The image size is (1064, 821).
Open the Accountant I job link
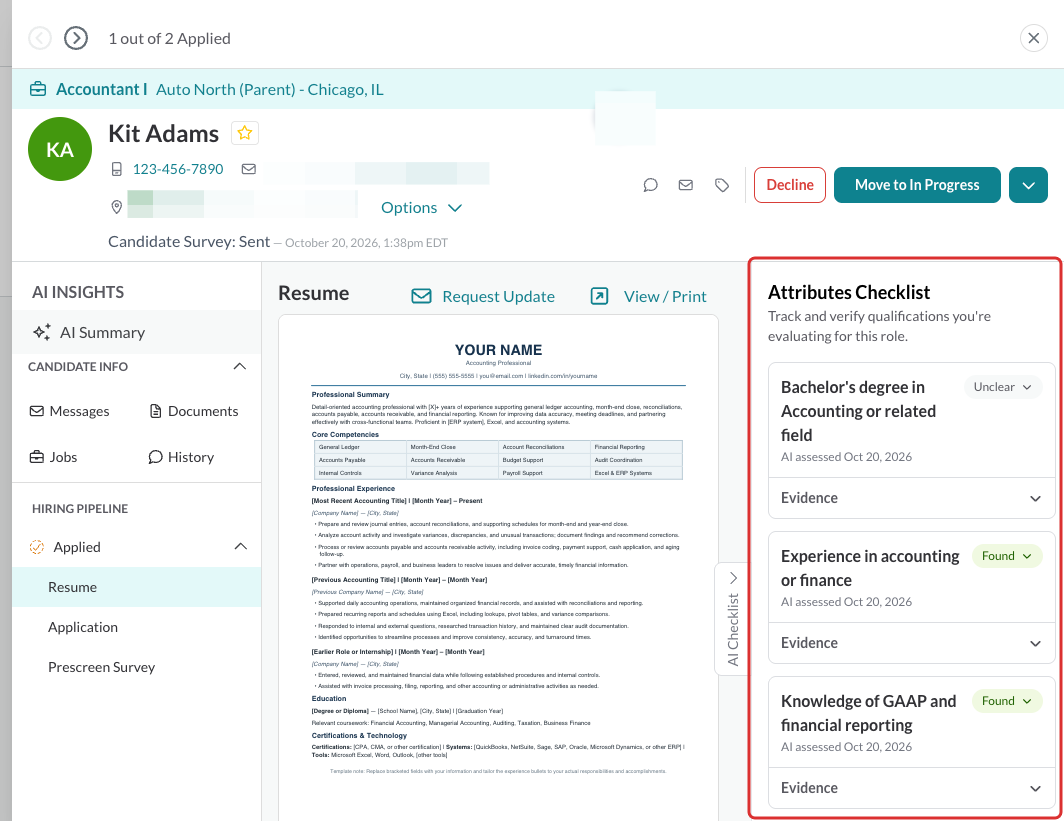[x=101, y=90]
